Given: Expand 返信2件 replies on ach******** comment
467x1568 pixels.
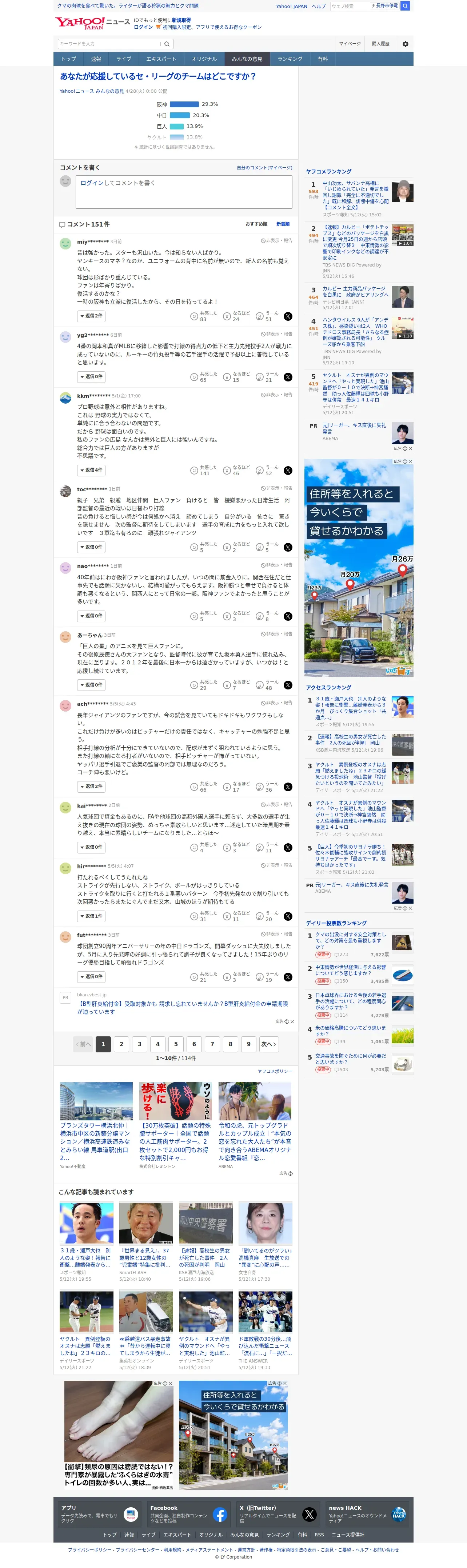Looking at the screenshot, I should coord(91,787).
